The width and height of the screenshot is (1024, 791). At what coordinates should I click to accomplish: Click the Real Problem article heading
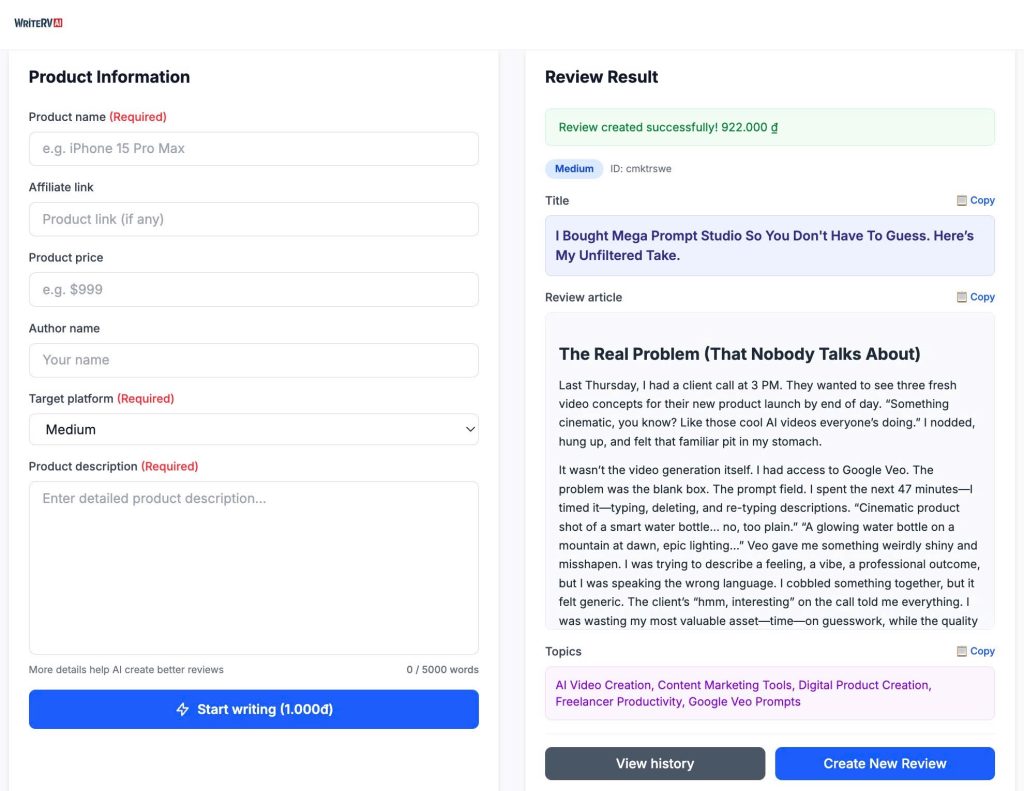(x=739, y=354)
